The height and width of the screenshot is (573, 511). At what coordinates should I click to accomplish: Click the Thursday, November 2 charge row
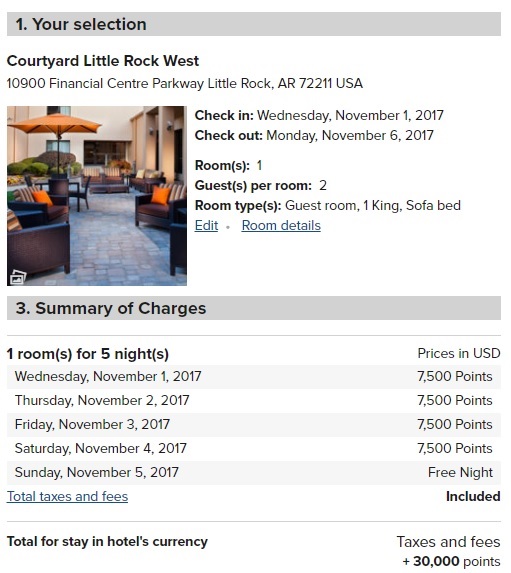[x=254, y=401]
